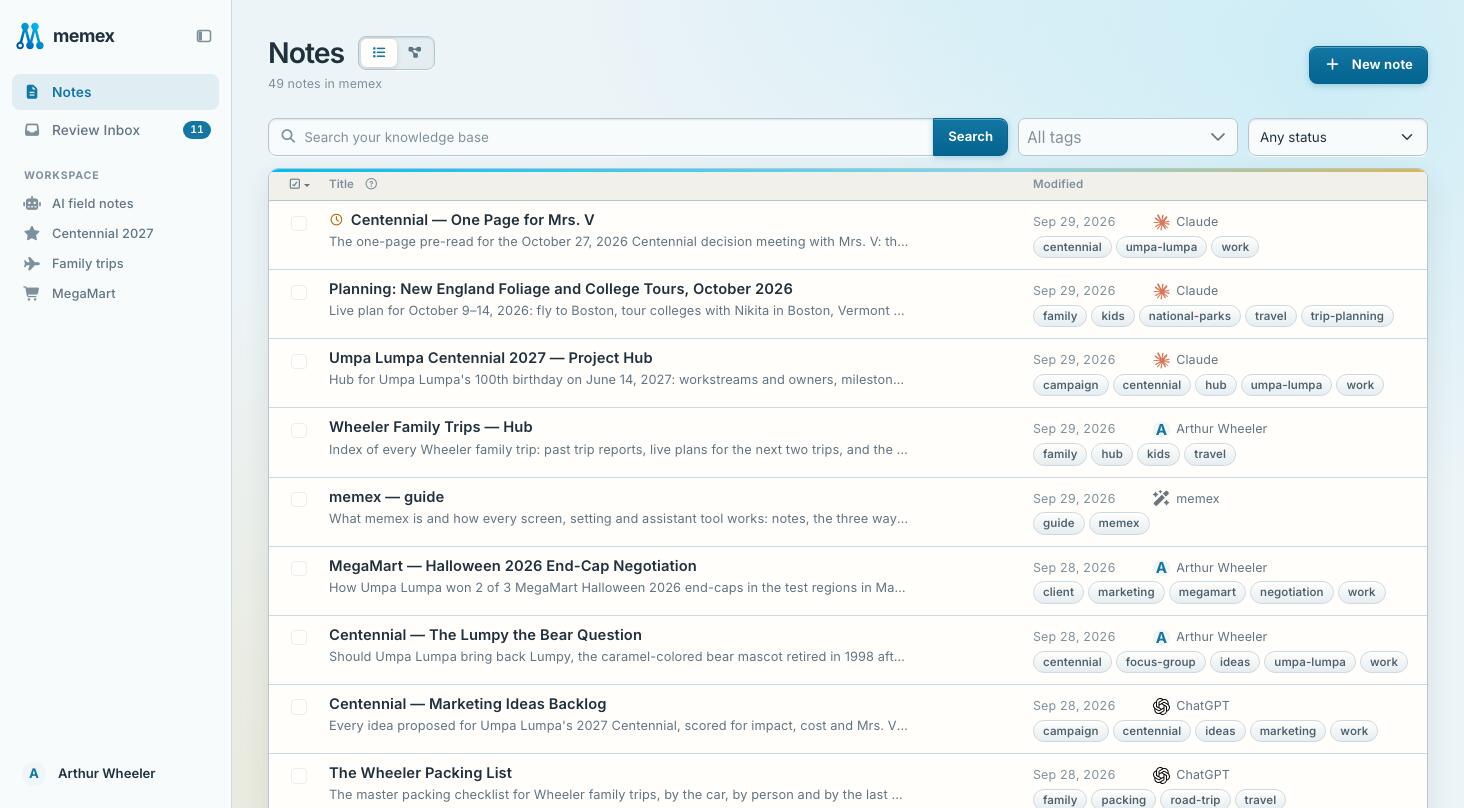Check the New England Foliage planning row
Image resolution: width=1464 pixels, height=808 pixels.
pyautogui.click(x=299, y=292)
